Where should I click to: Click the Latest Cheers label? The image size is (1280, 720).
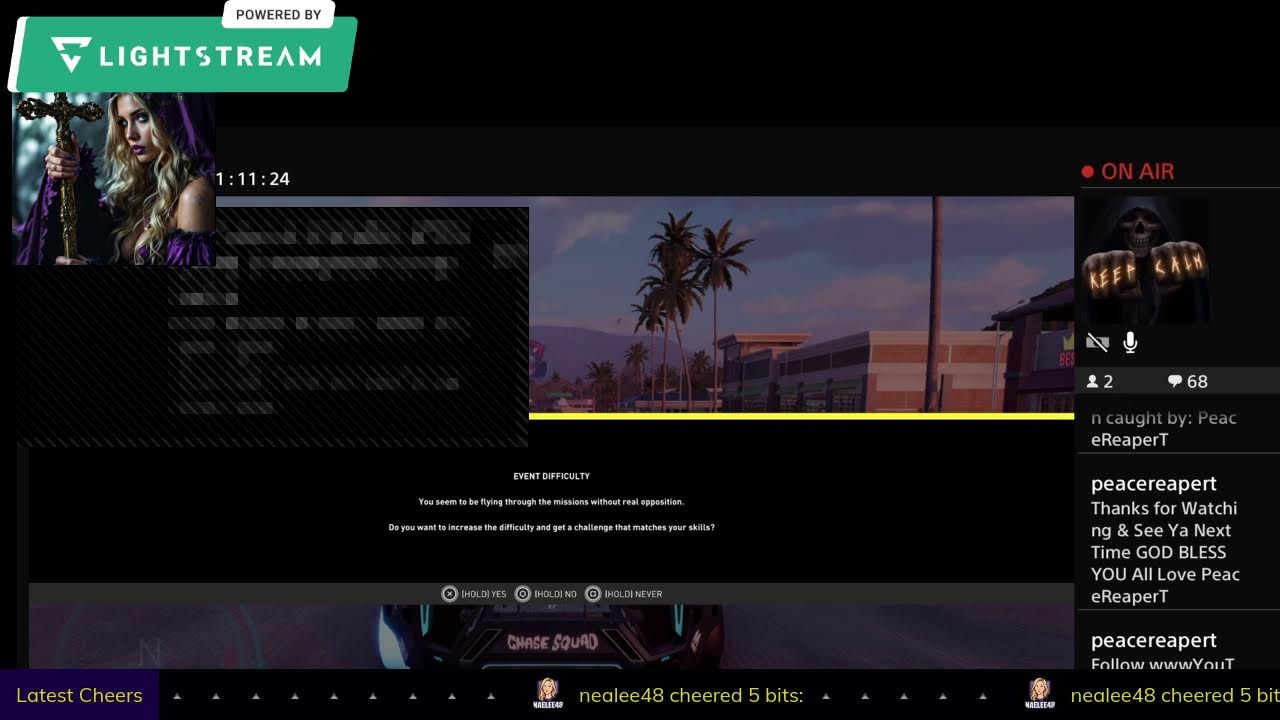pyautogui.click(x=79, y=695)
